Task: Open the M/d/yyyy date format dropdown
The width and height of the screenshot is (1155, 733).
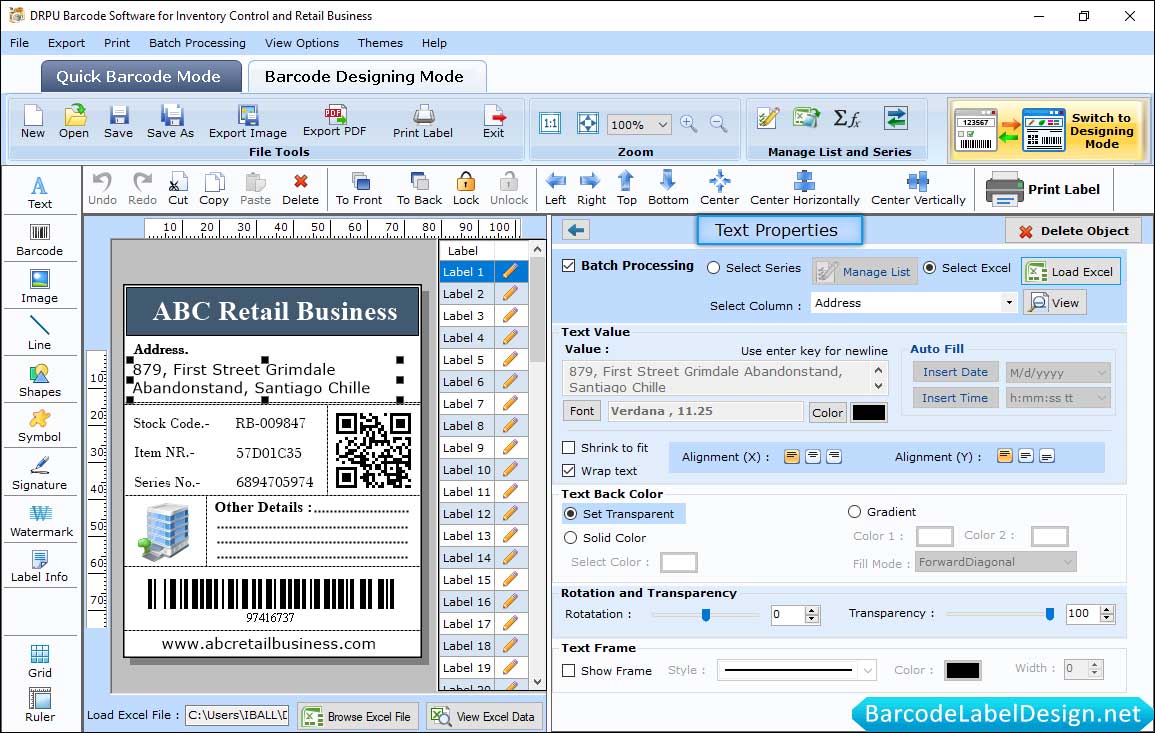Action: point(1102,373)
